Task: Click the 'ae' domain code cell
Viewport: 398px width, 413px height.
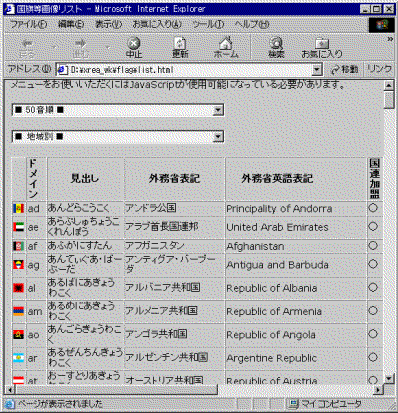Action: pyautogui.click(x=36, y=227)
